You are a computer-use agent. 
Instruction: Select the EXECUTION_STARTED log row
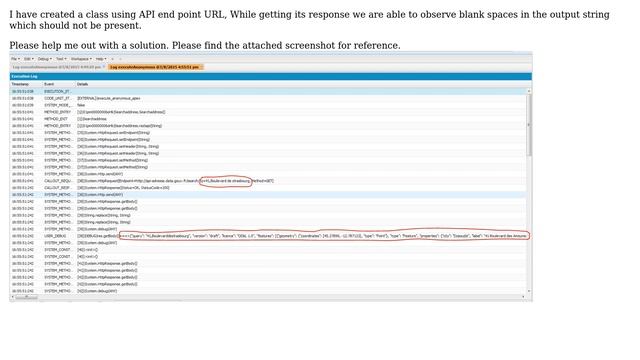pos(268,91)
